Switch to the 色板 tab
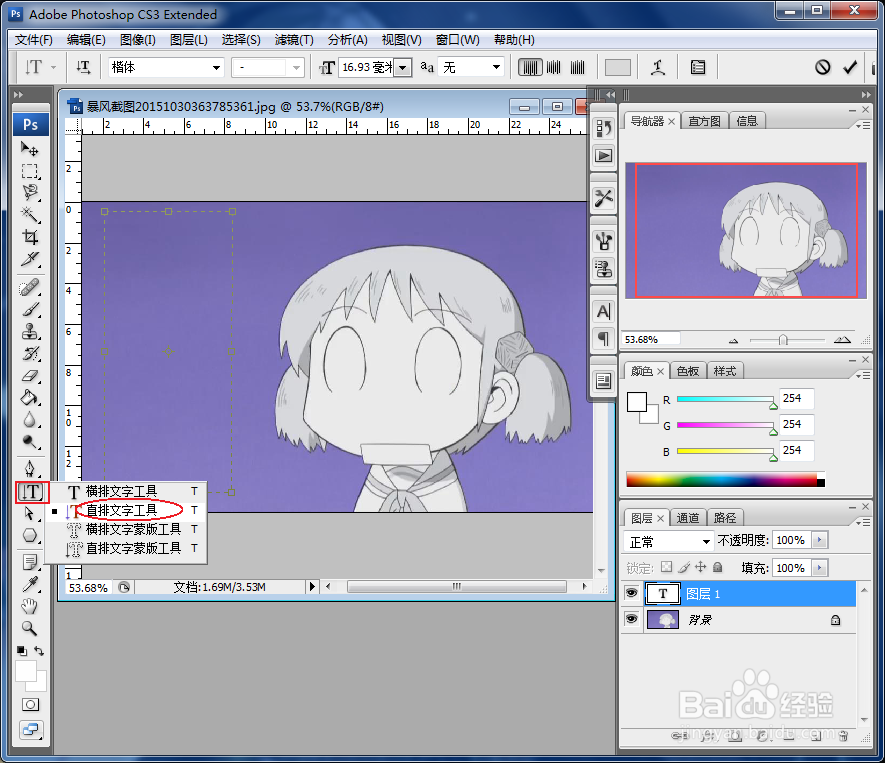This screenshot has width=885, height=763. 687,371
